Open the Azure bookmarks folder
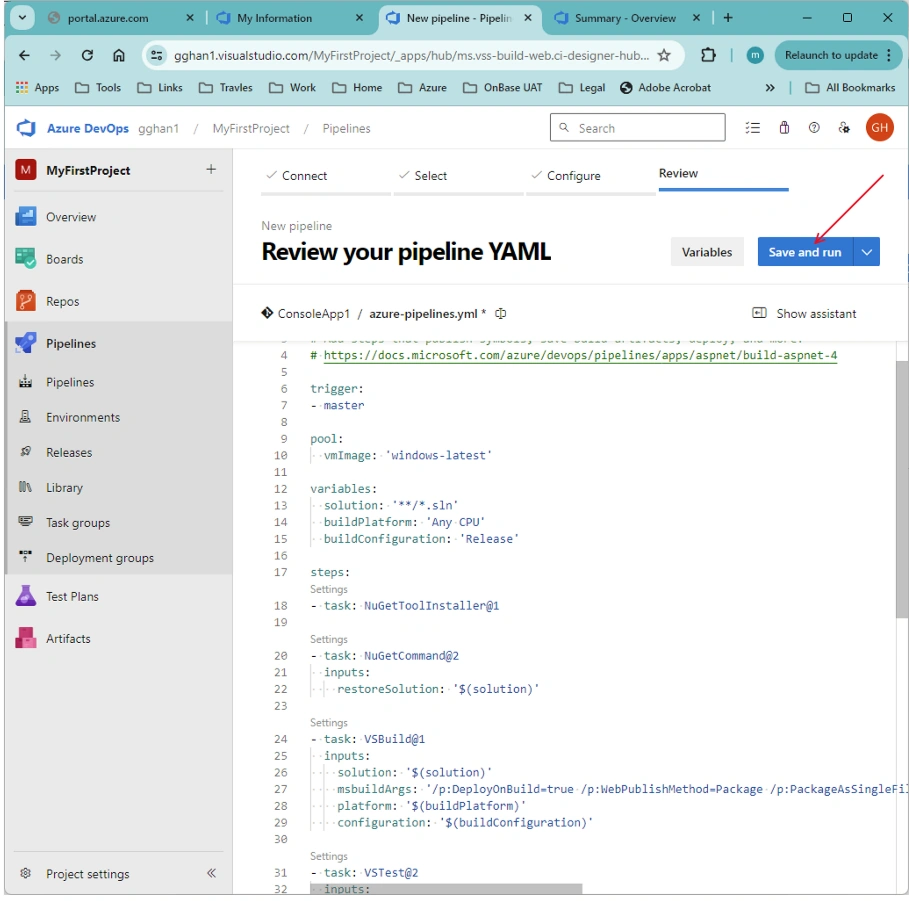 pos(423,88)
